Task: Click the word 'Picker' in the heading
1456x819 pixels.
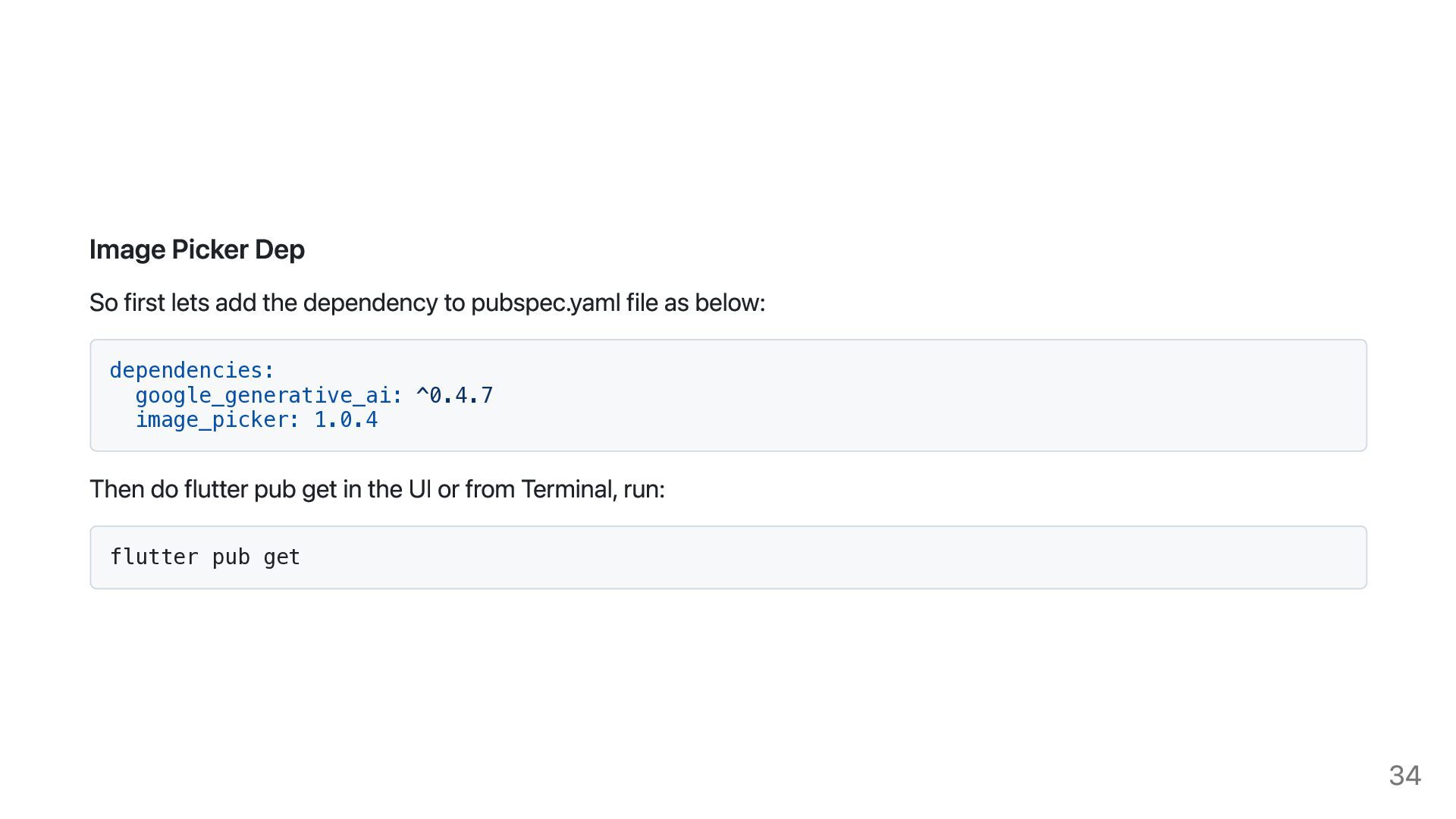Action: pos(210,250)
